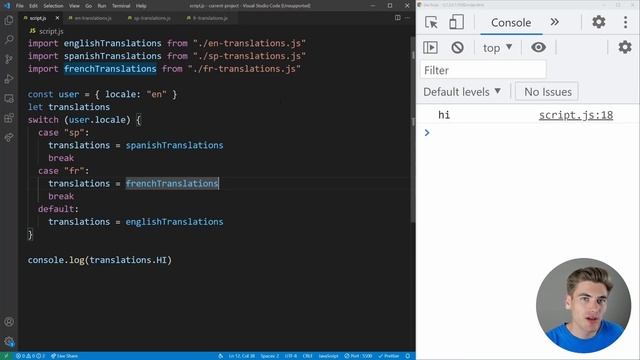Image resolution: width=640 pixels, height=360 pixels.
Task: Toggle the DevTools device toolbar
Action: click(456, 22)
